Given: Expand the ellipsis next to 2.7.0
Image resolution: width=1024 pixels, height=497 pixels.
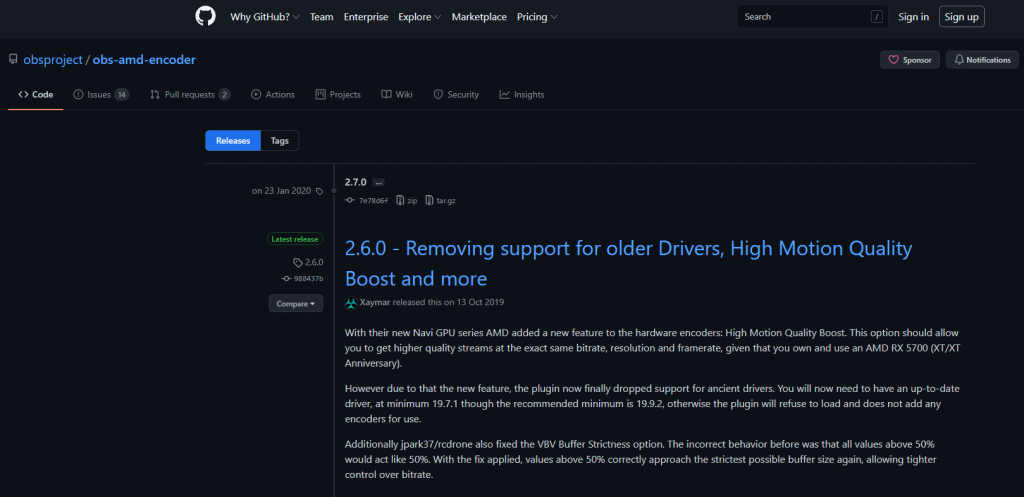Looking at the screenshot, I should (379, 183).
